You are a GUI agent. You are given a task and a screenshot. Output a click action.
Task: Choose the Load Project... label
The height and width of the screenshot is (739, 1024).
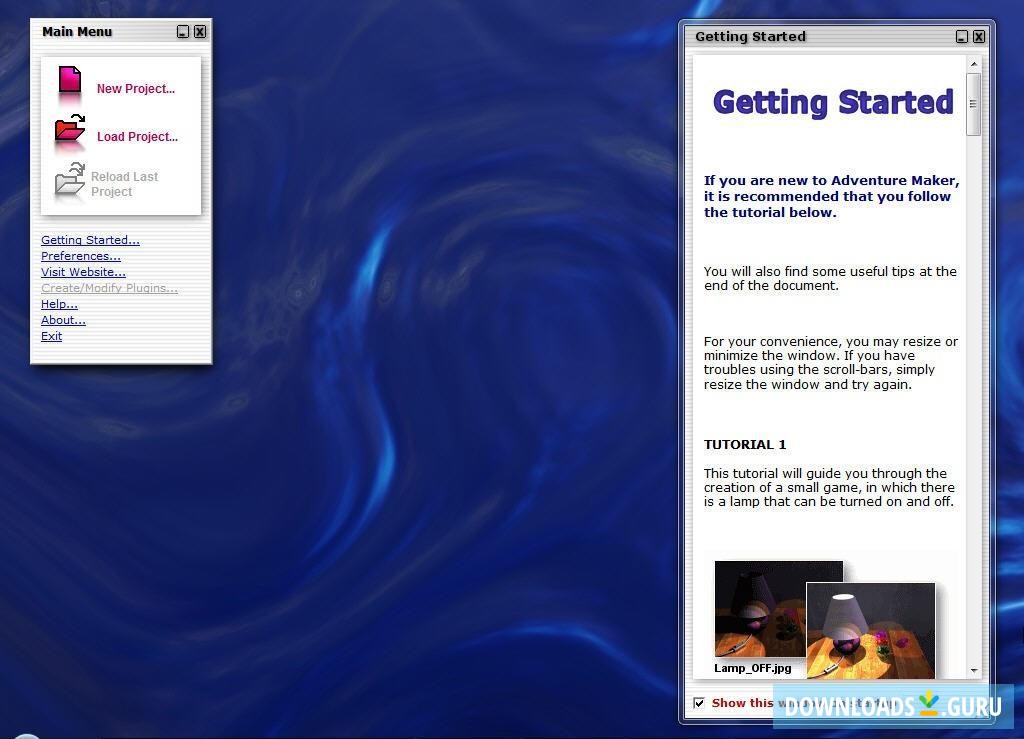point(137,136)
